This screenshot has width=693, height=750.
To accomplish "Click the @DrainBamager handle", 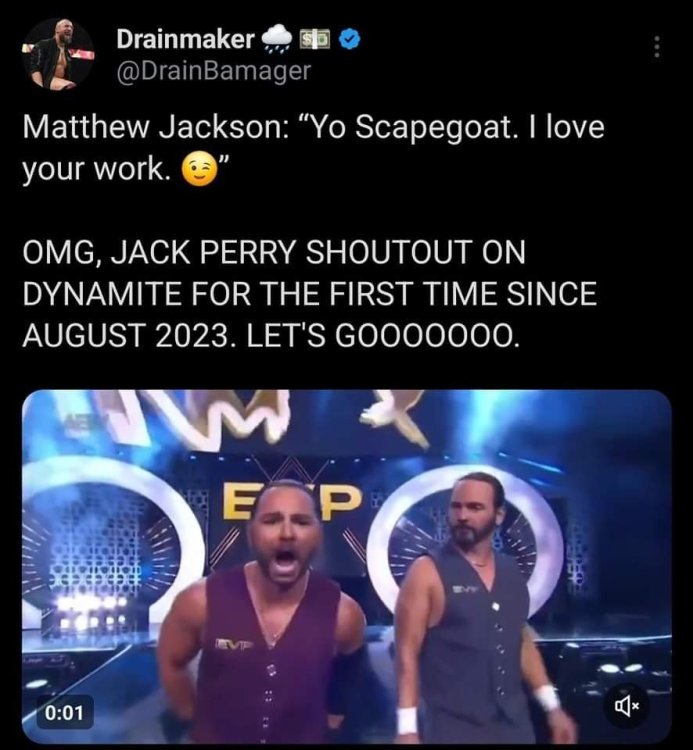I will (x=213, y=71).
